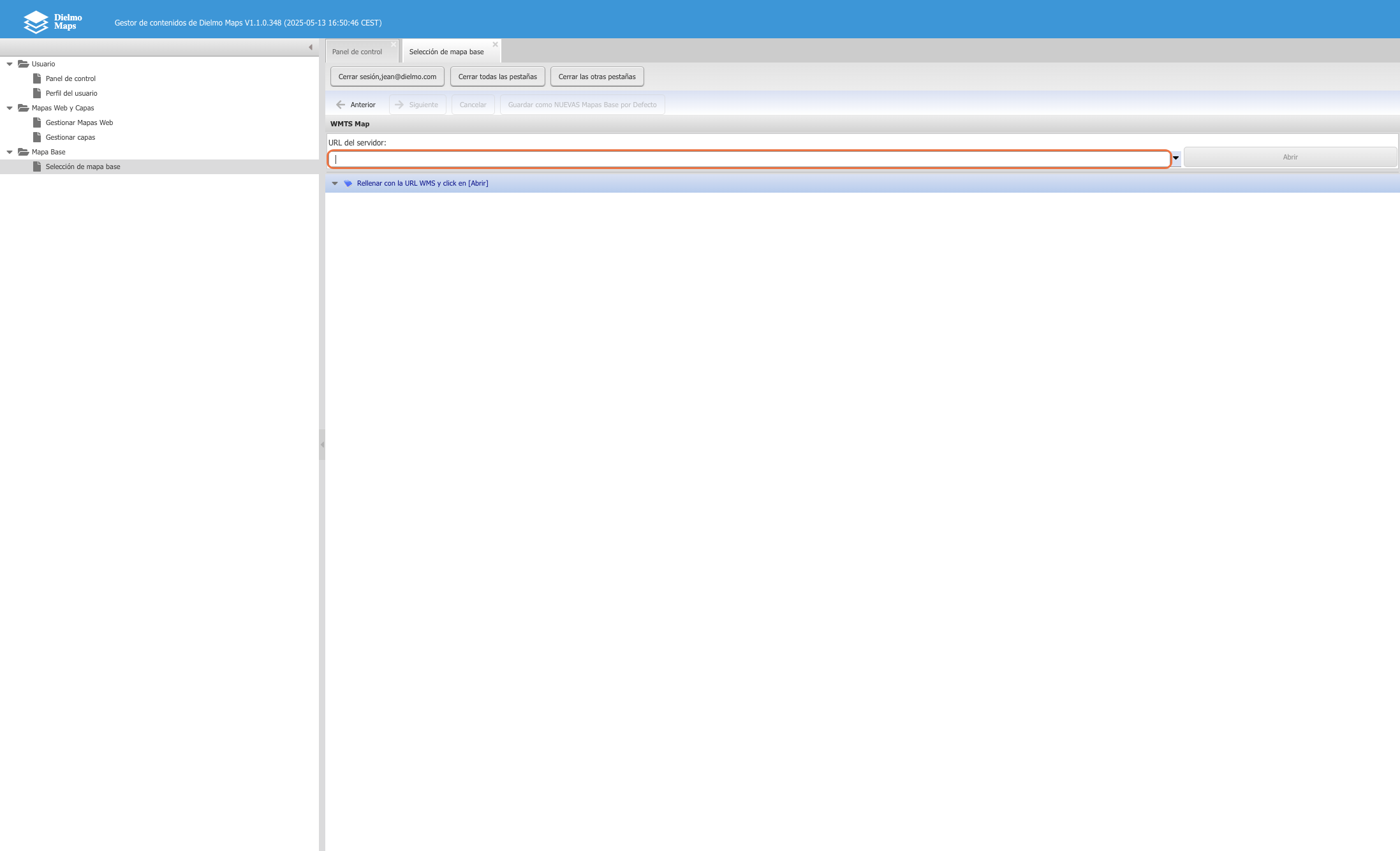The height and width of the screenshot is (851, 1400).
Task: Collapse the Usuario folder
Action: 10,64
